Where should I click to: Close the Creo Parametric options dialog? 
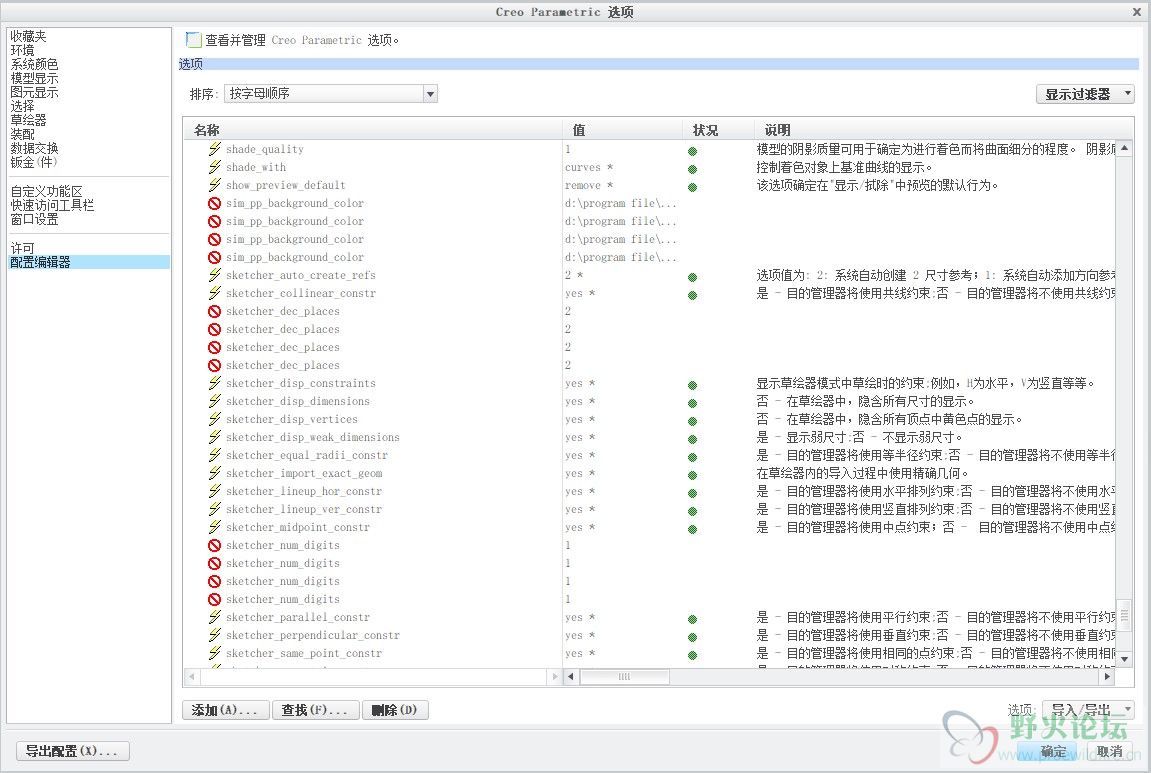click(x=1136, y=12)
